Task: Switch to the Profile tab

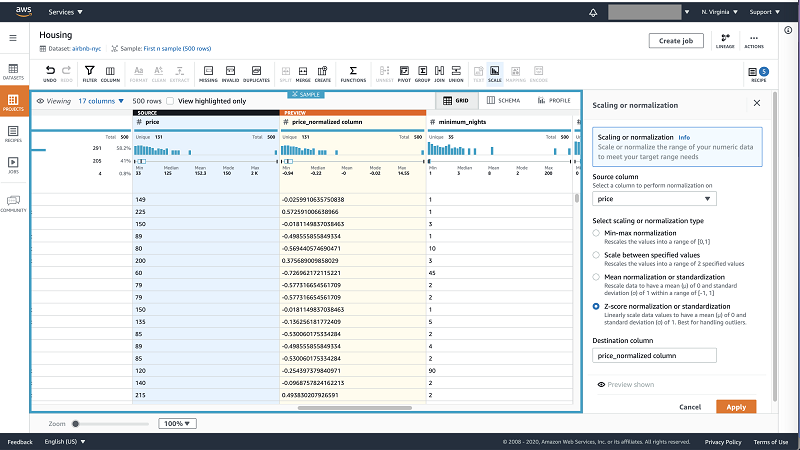Action: point(554,101)
